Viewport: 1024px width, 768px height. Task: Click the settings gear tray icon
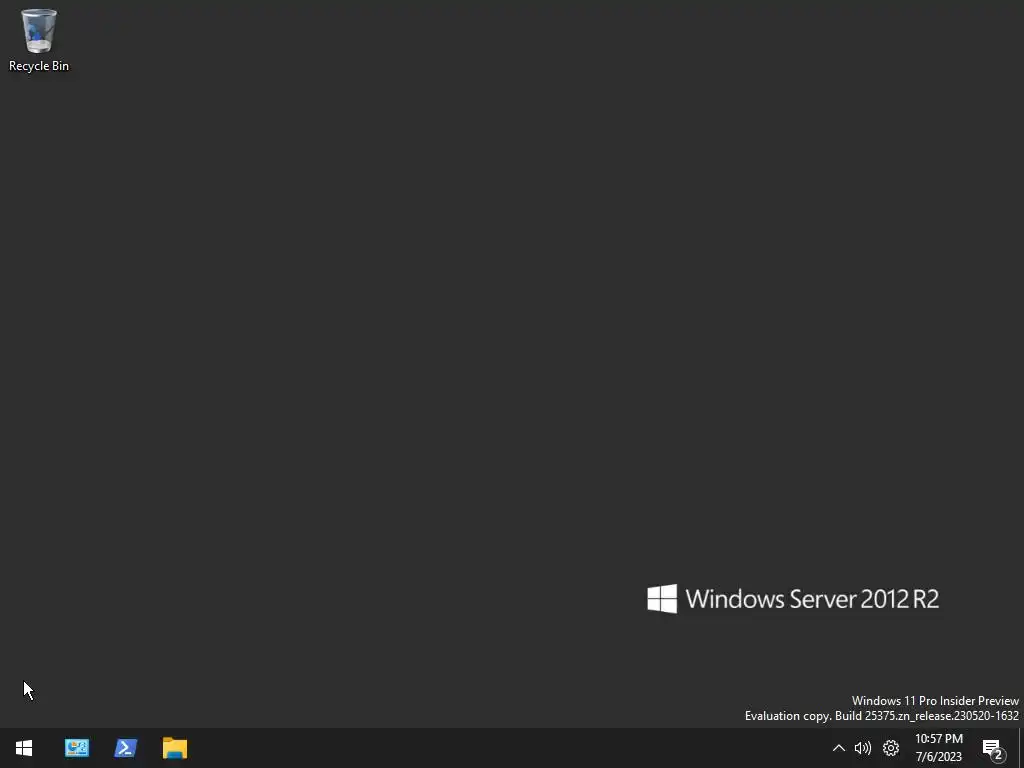click(x=891, y=748)
